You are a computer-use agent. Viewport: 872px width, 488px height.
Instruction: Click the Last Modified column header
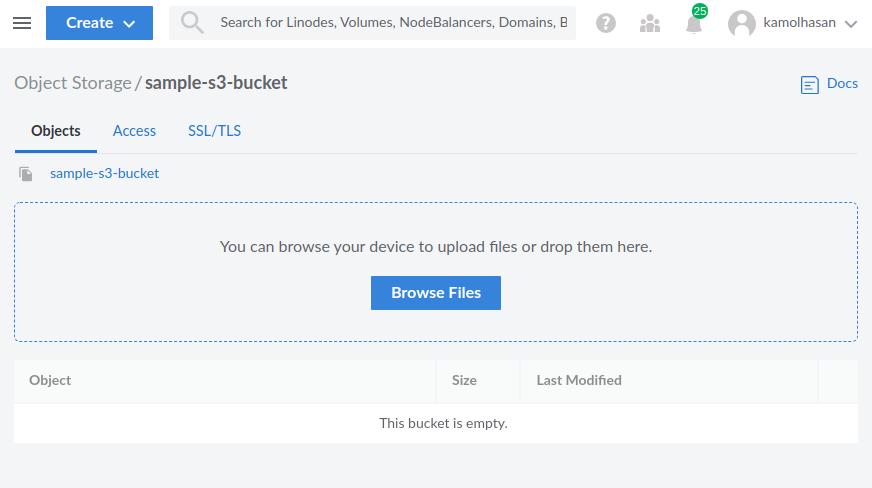pos(579,380)
